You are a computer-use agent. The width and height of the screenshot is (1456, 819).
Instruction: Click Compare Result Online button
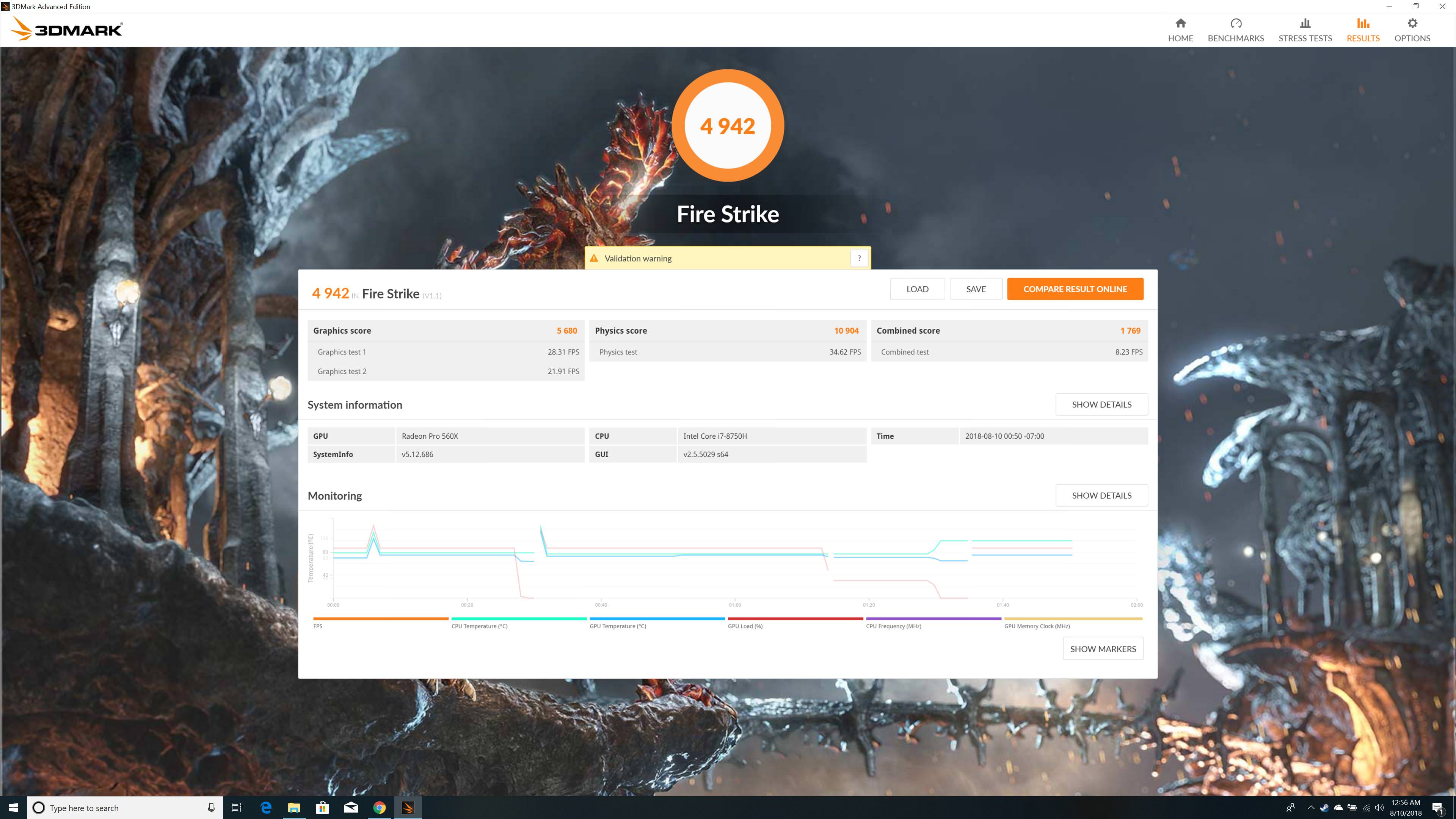(x=1075, y=289)
